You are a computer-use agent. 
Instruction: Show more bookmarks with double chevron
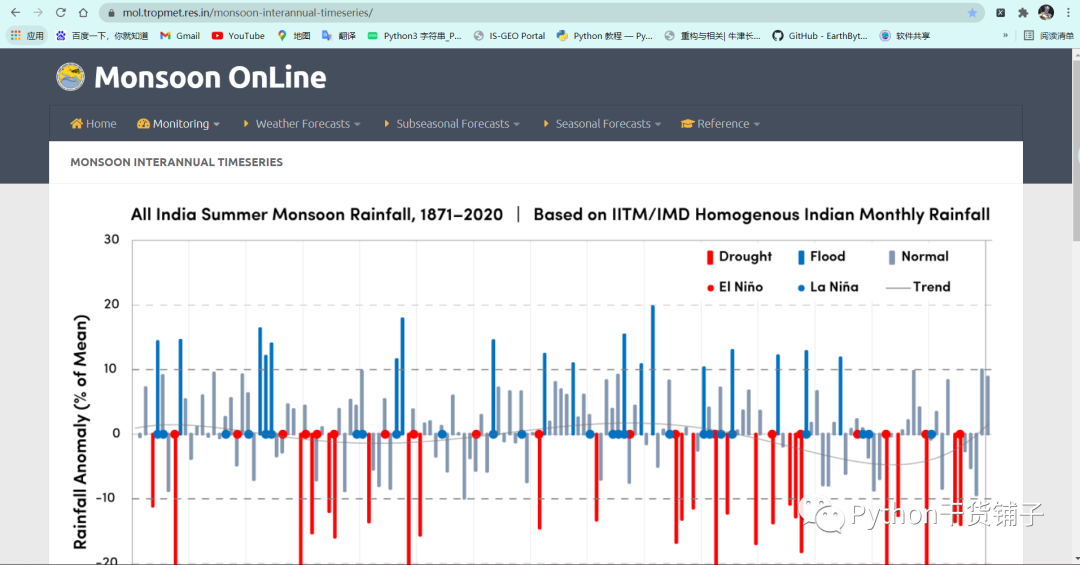point(1005,36)
